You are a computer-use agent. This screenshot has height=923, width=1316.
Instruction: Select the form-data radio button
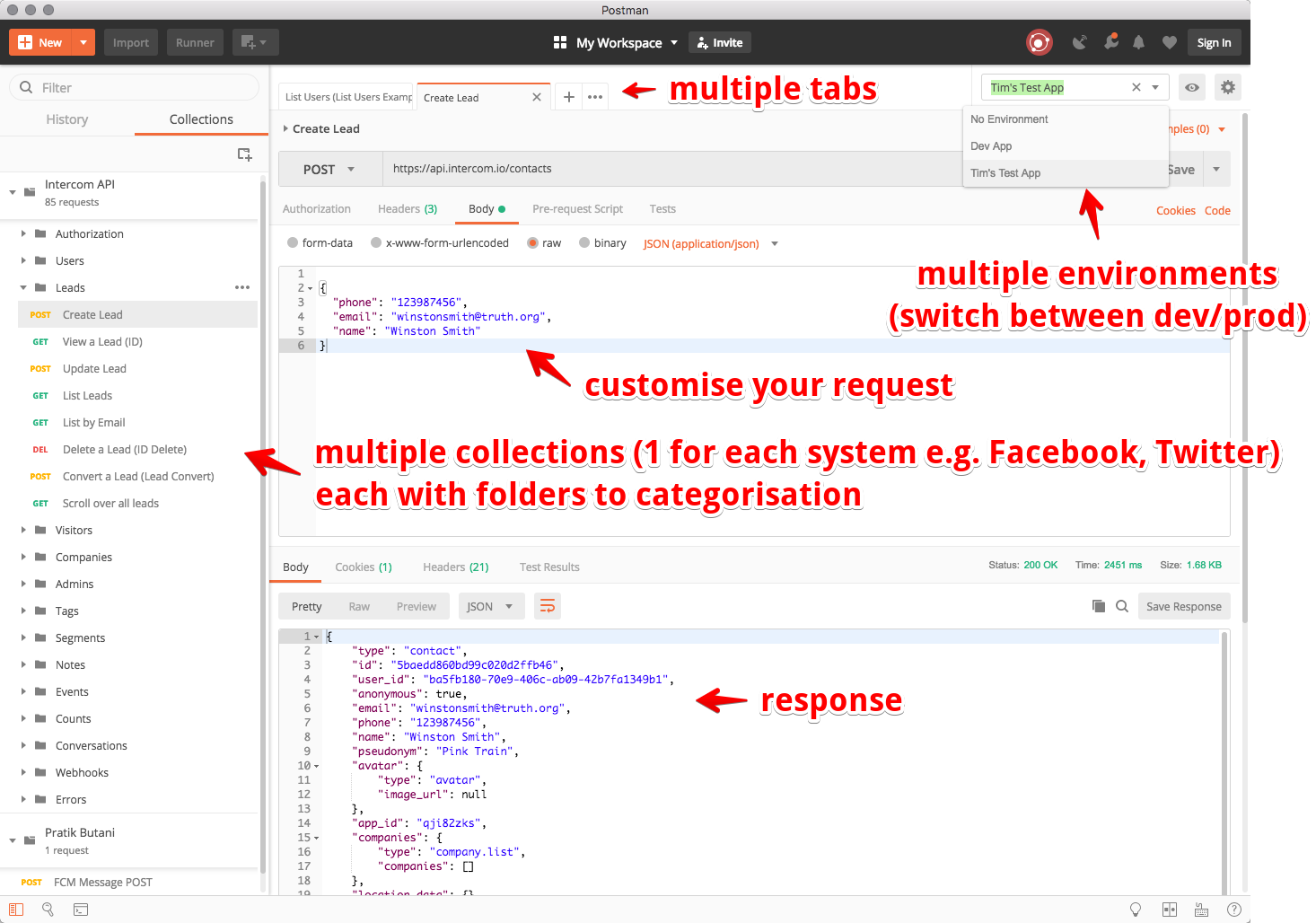click(293, 243)
